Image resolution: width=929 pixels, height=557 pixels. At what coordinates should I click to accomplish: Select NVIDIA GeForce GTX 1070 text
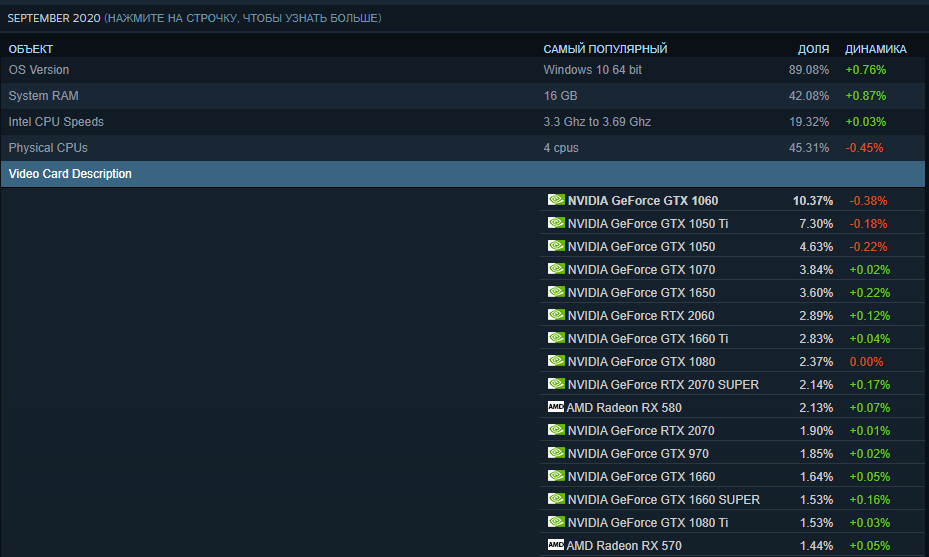coord(641,270)
